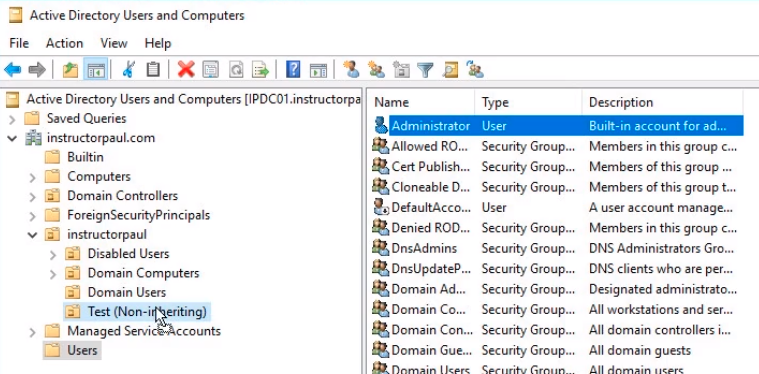Click the Cert Publishers group icon
Screen dimensions: 759x374
[381, 166]
